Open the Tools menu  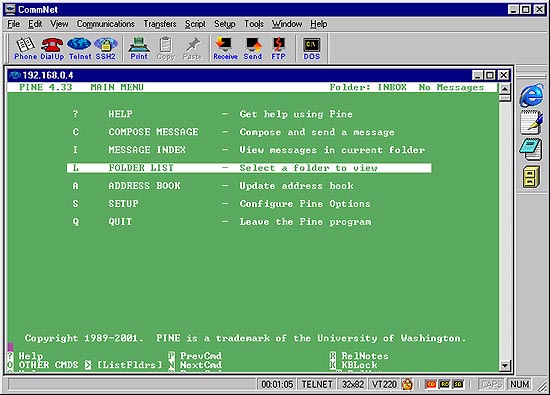[254, 24]
